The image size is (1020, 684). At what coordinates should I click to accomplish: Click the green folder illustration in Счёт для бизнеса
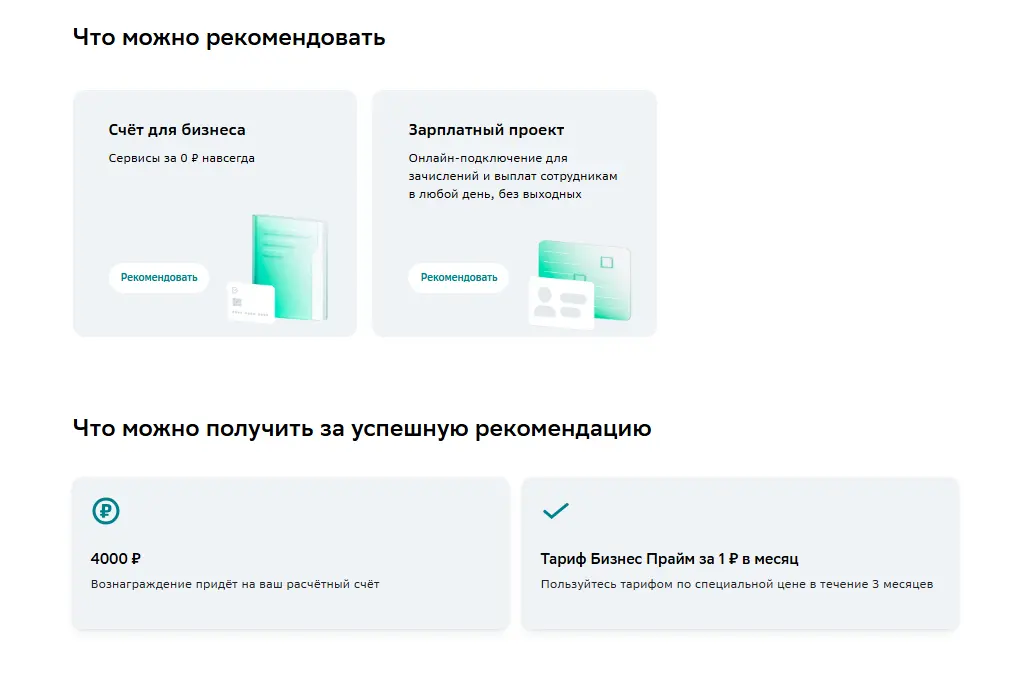point(278,268)
